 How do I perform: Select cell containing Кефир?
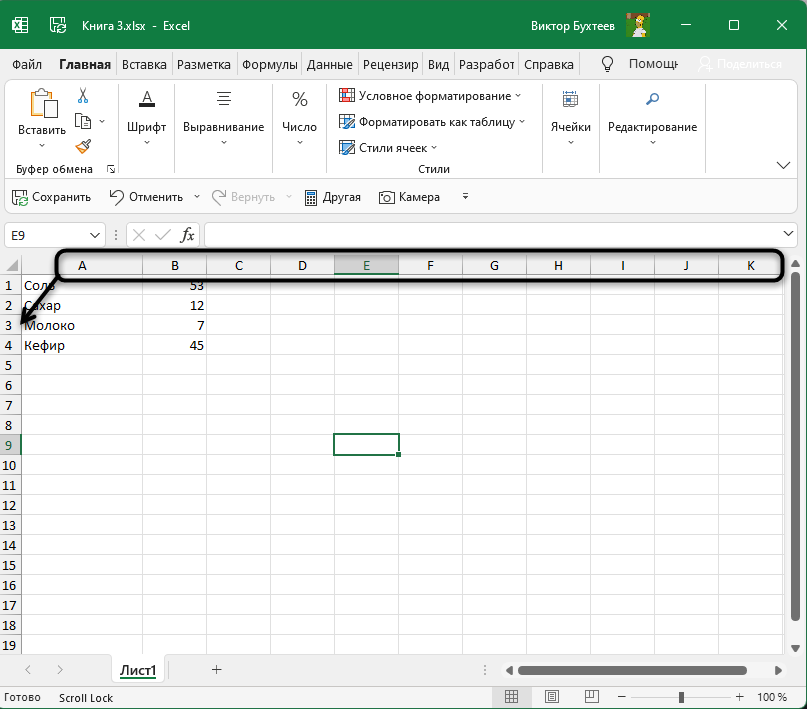(82, 345)
